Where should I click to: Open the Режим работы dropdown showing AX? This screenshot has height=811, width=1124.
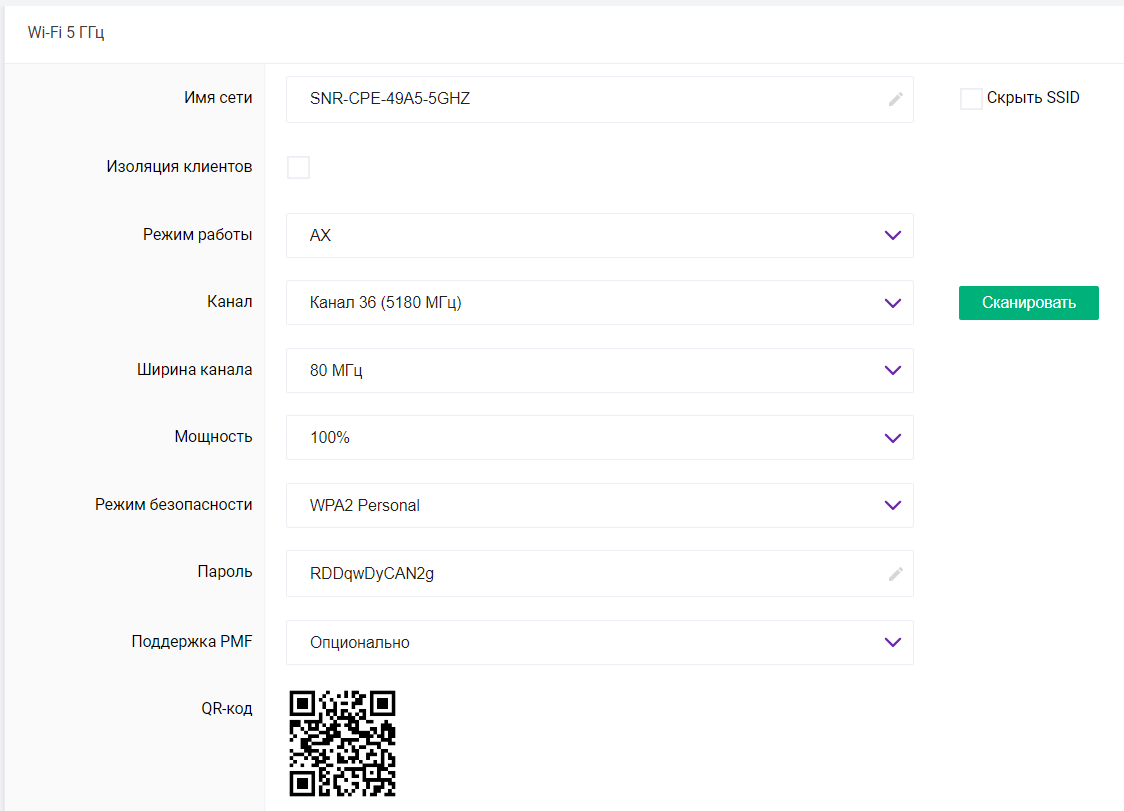[599, 235]
